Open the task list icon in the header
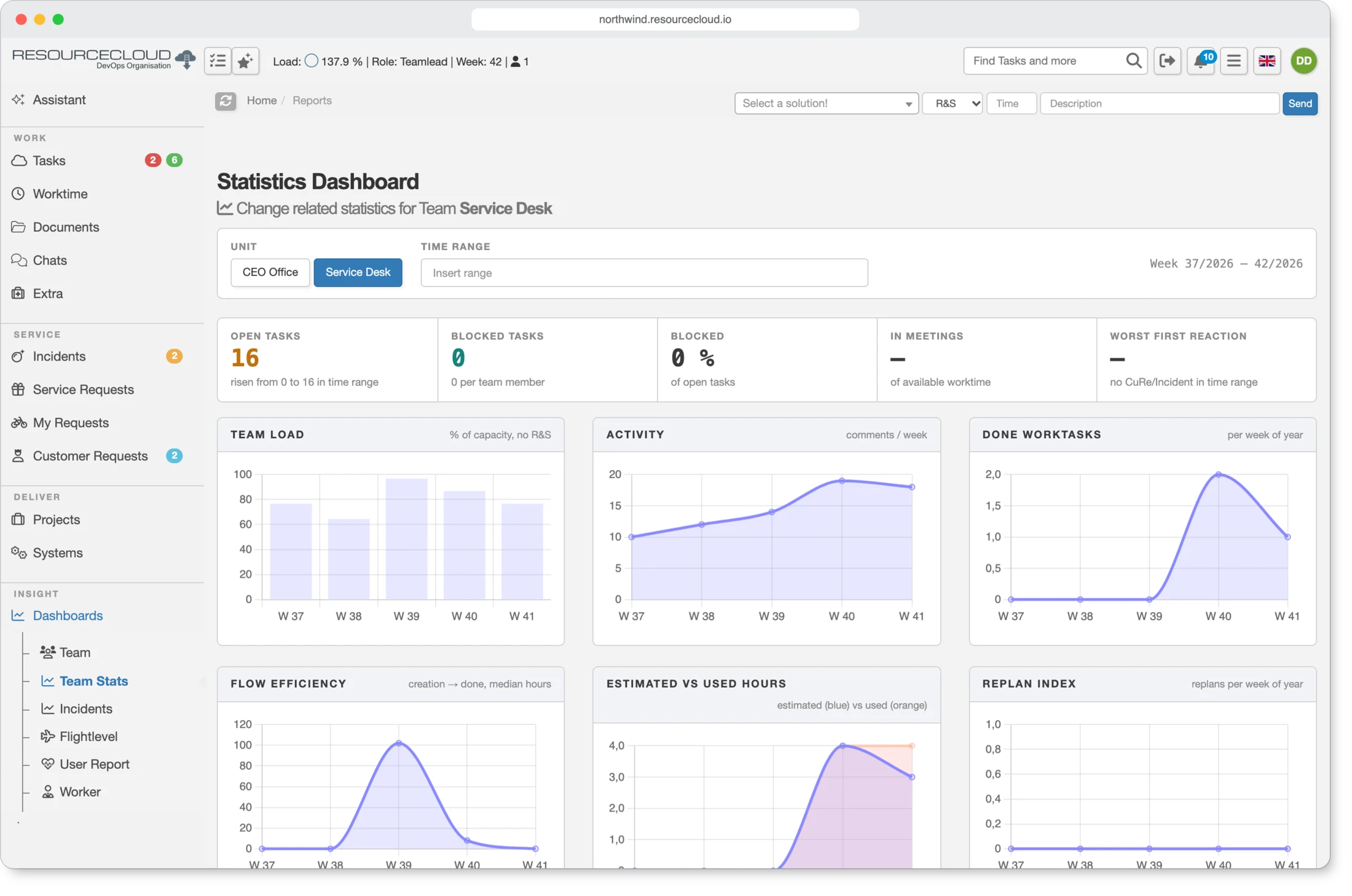 [218, 61]
